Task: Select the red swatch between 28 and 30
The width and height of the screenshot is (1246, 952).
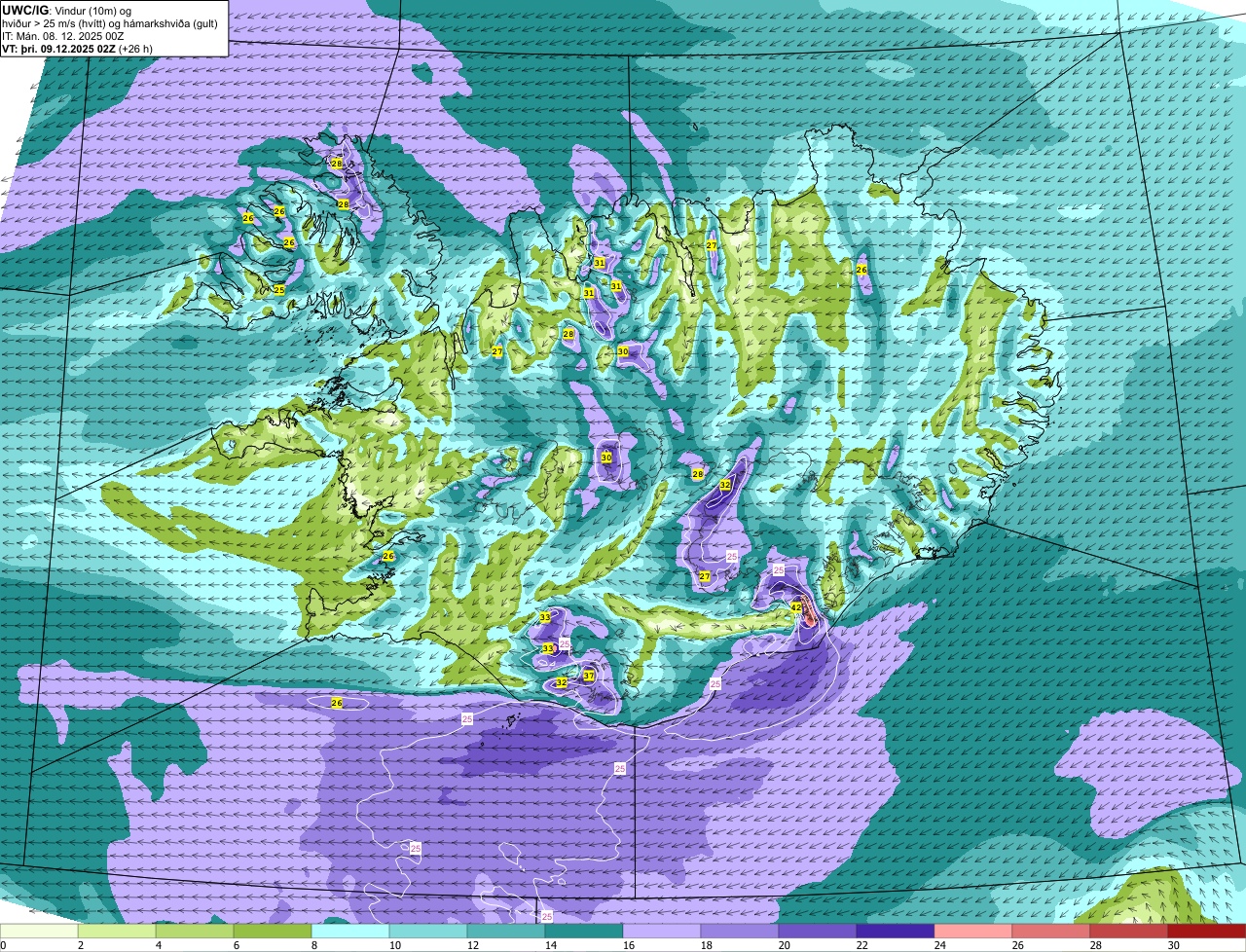Action: click(x=1129, y=931)
